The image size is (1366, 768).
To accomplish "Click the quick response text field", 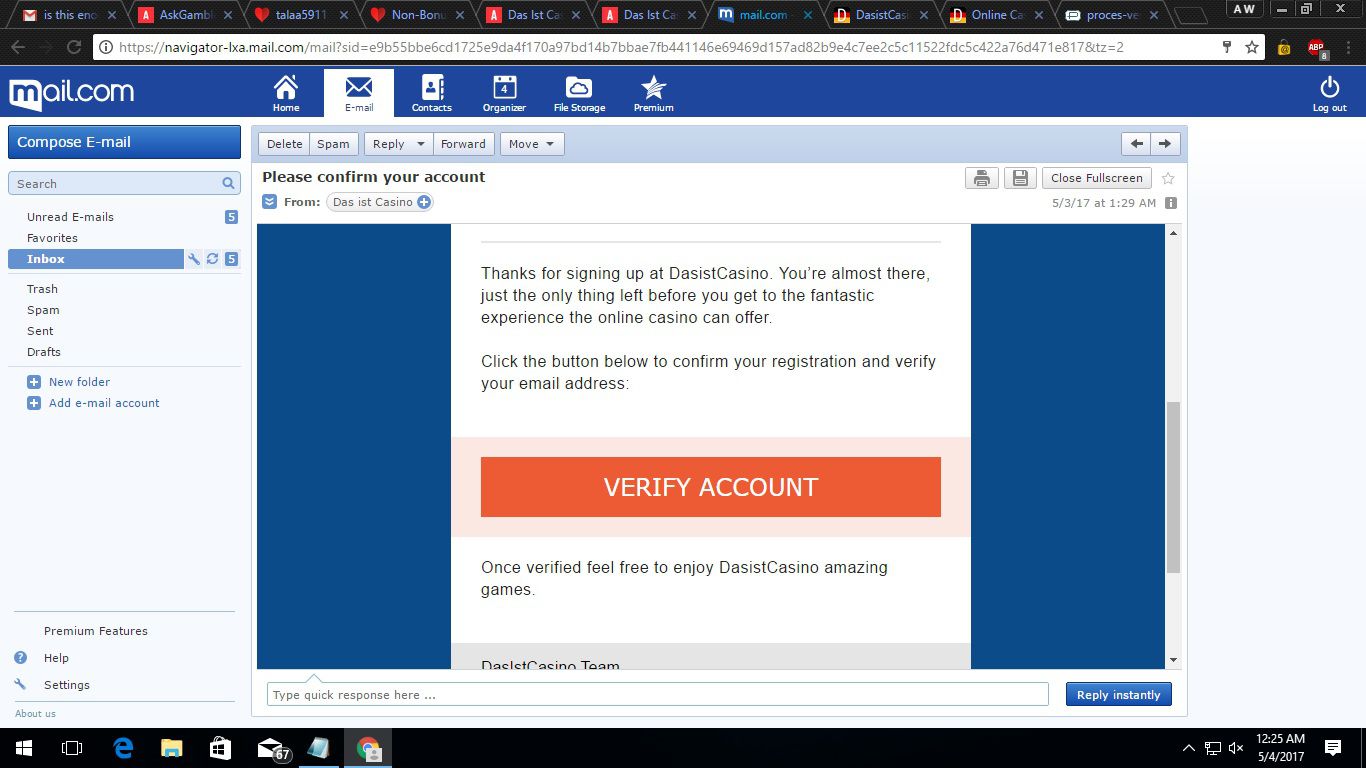I will click(657, 695).
